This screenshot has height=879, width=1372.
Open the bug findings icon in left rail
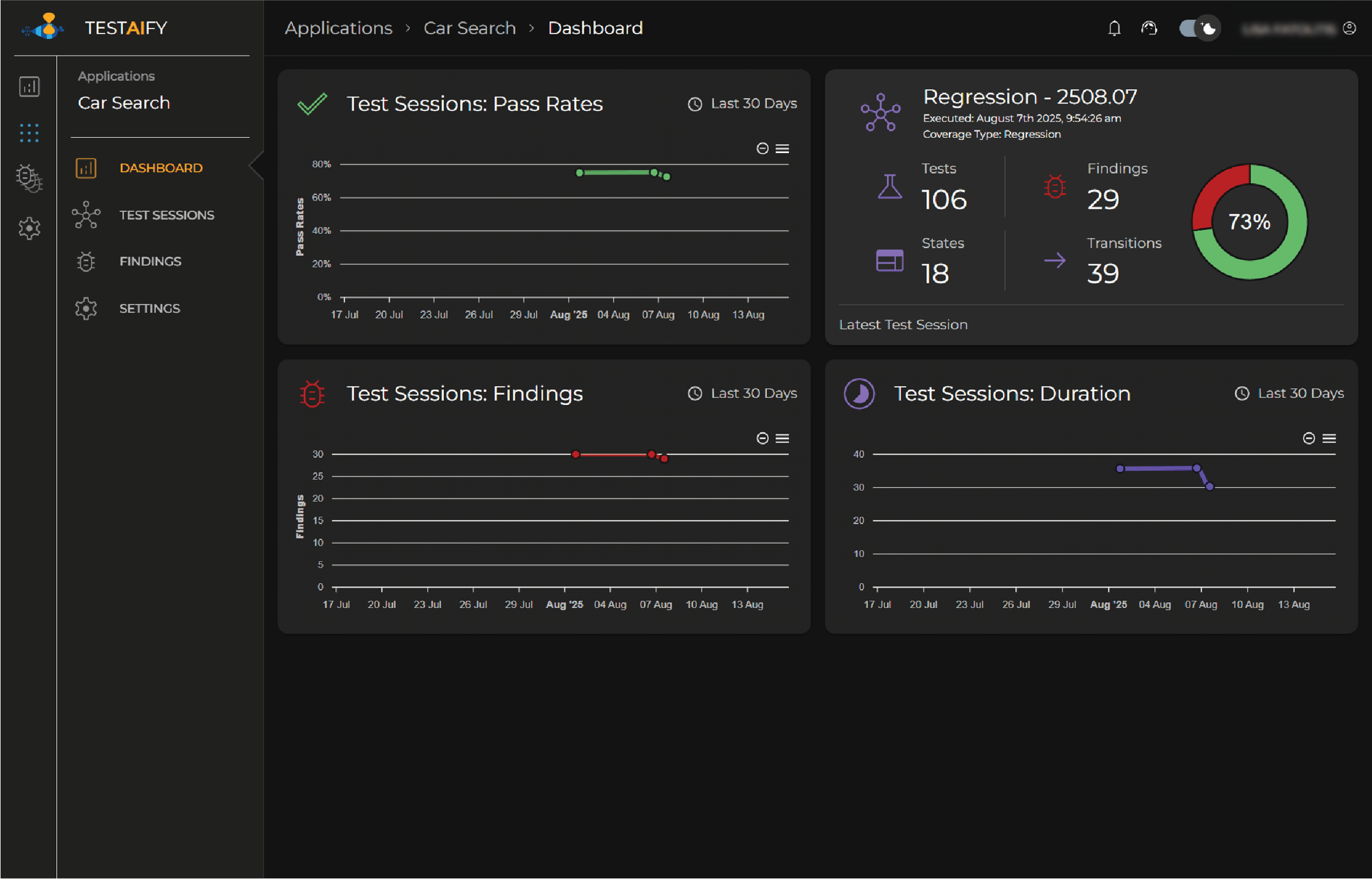pyautogui.click(x=29, y=178)
